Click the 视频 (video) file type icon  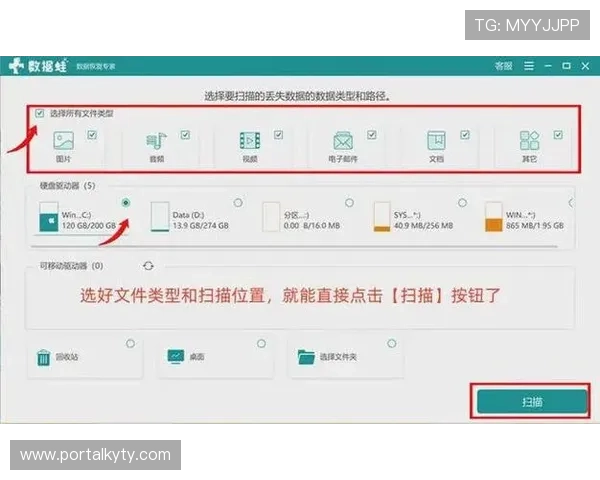click(250, 140)
